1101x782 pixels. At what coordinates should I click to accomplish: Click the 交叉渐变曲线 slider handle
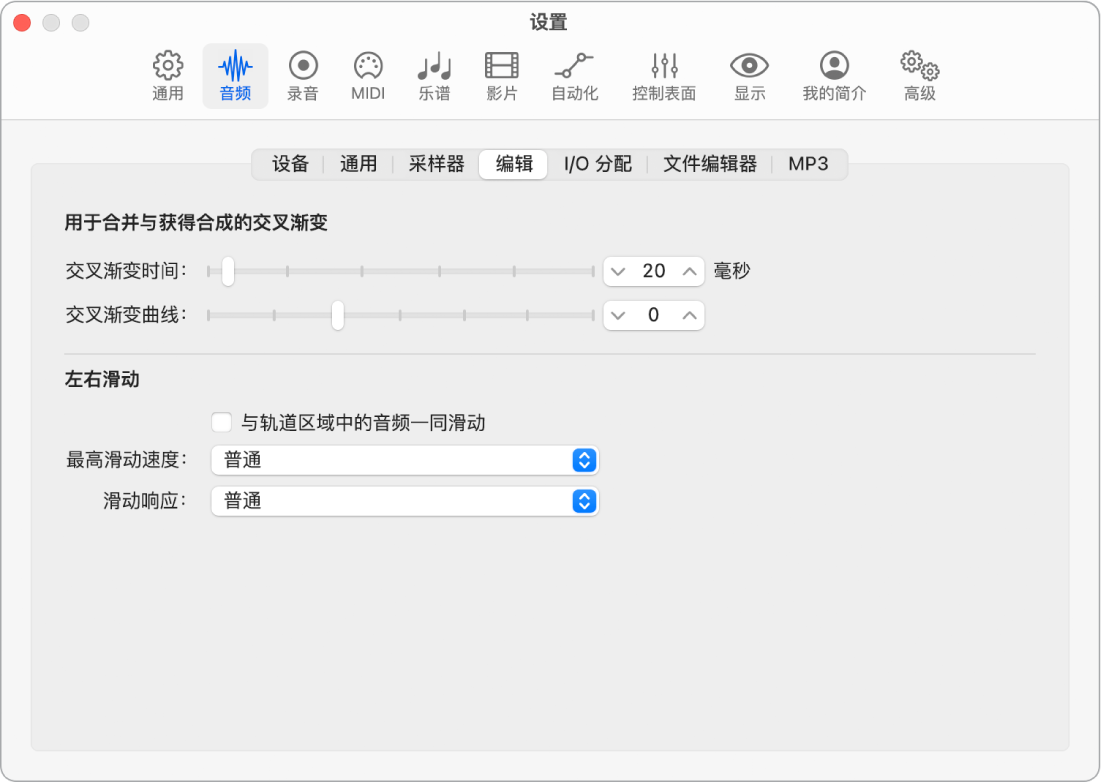point(338,315)
